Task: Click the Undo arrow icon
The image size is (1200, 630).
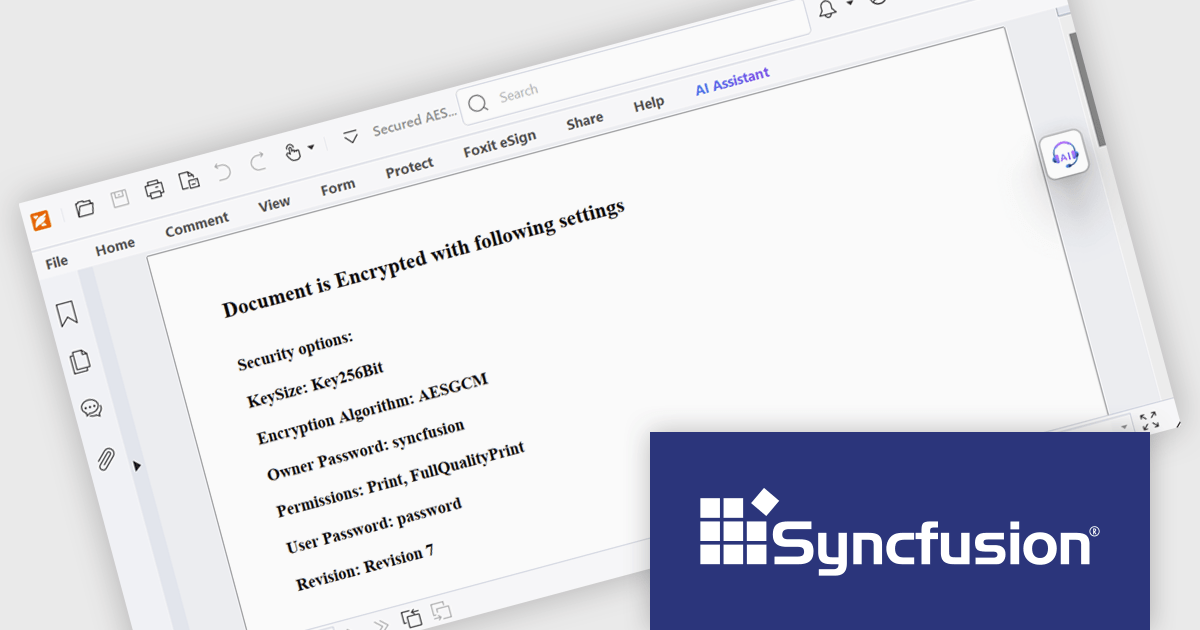Action: pyautogui.click(x=223, y=171)
